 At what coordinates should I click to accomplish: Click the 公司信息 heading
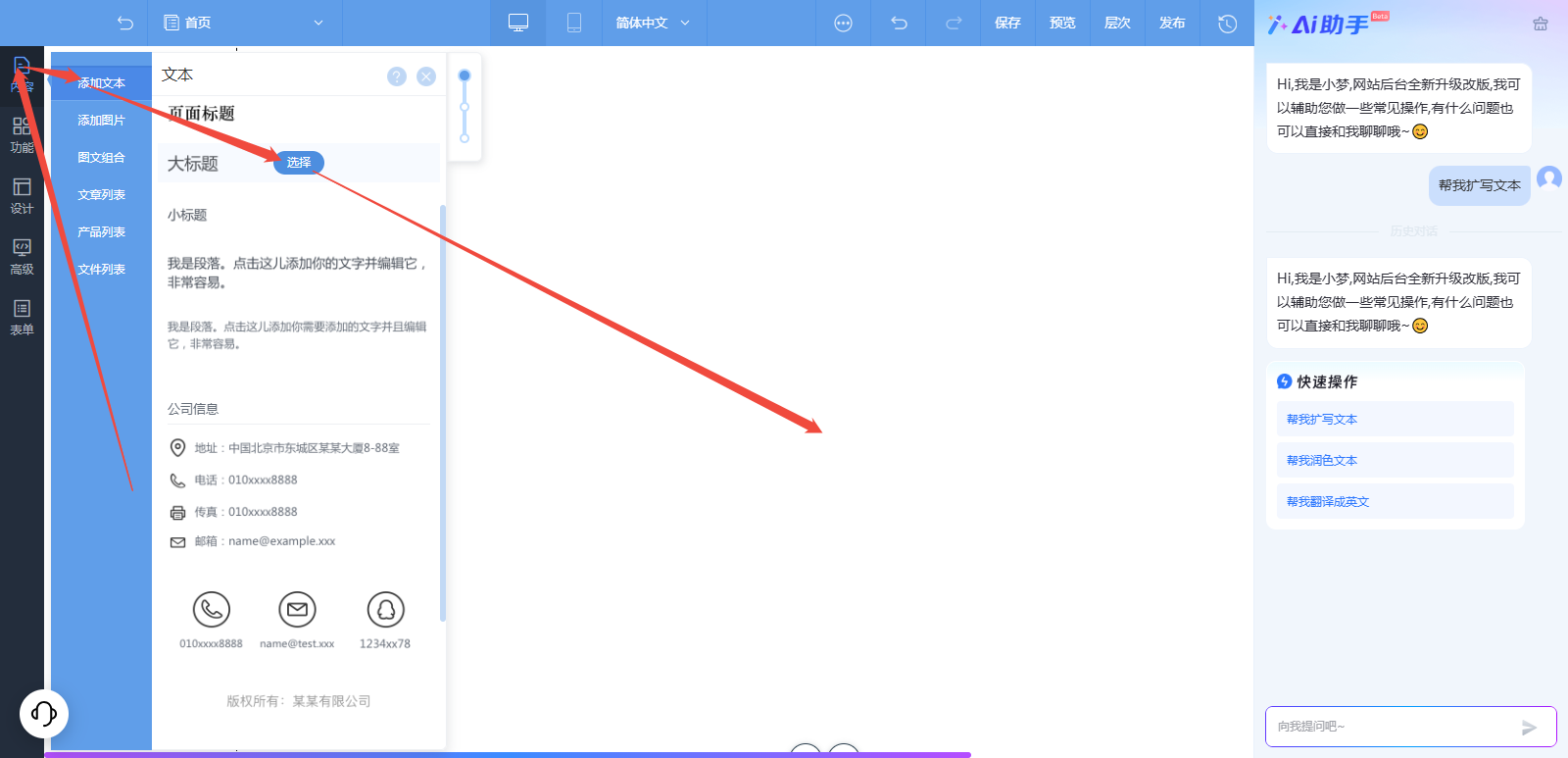[193, 409]
